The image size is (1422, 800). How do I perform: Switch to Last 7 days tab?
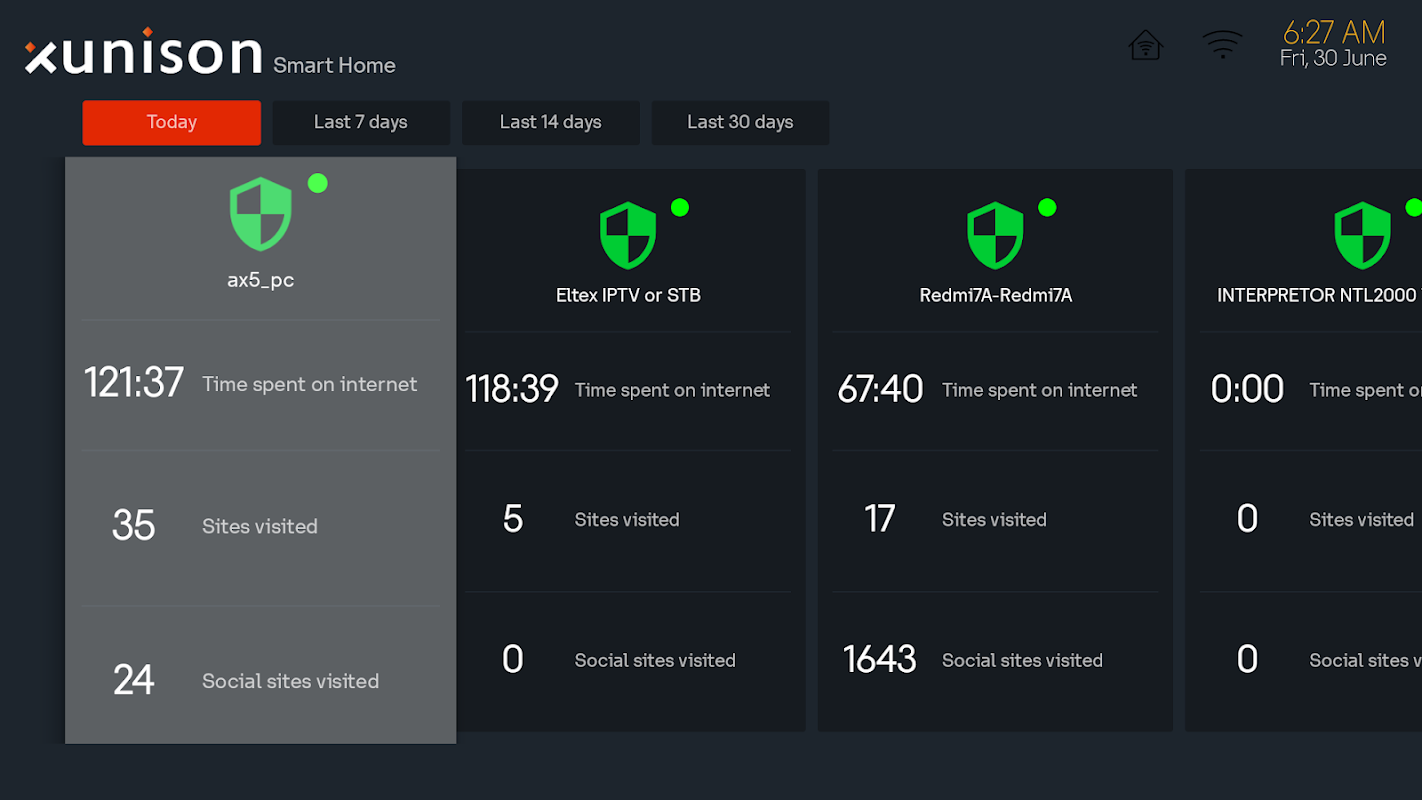pos(361,122)
